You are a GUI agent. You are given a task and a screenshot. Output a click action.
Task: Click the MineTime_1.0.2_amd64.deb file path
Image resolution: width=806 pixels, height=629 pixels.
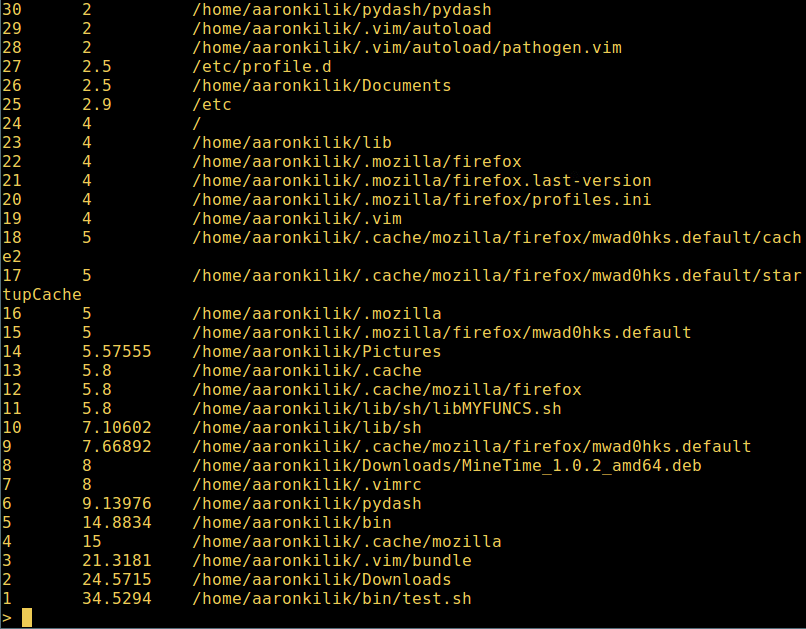tap(447, 466)
